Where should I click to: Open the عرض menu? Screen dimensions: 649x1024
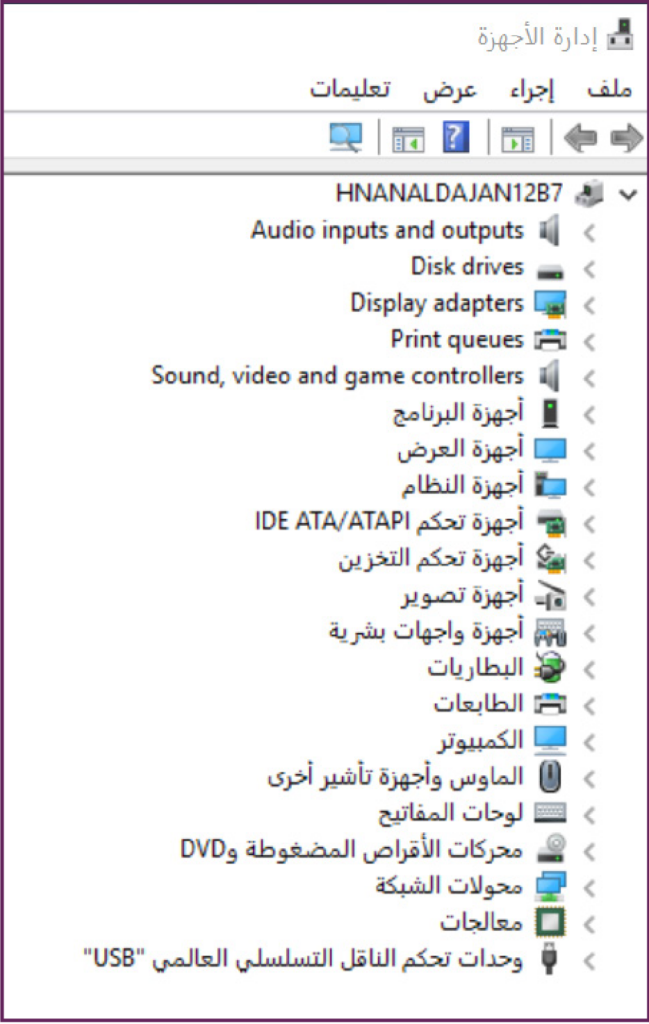point(449,89)
